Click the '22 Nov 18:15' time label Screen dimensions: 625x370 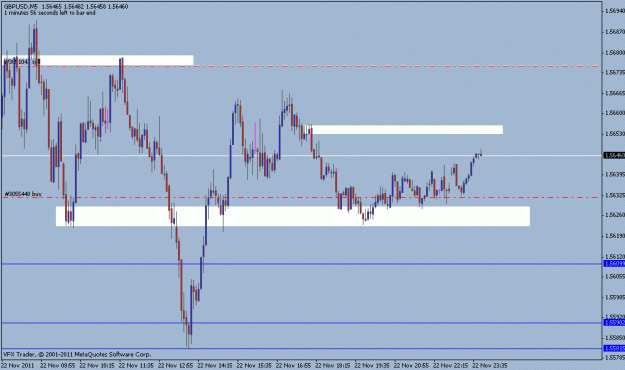[x=333, y=365]
